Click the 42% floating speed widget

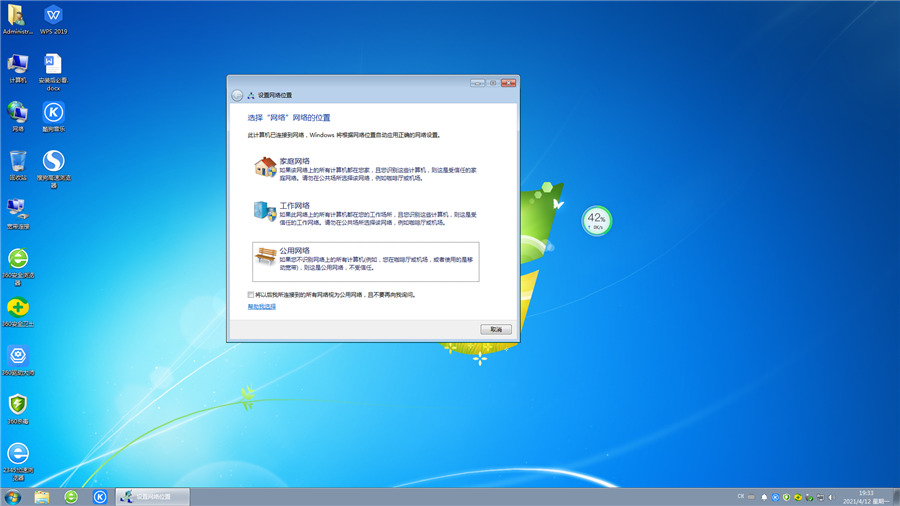pyautogui.click(x=597, y=220)
